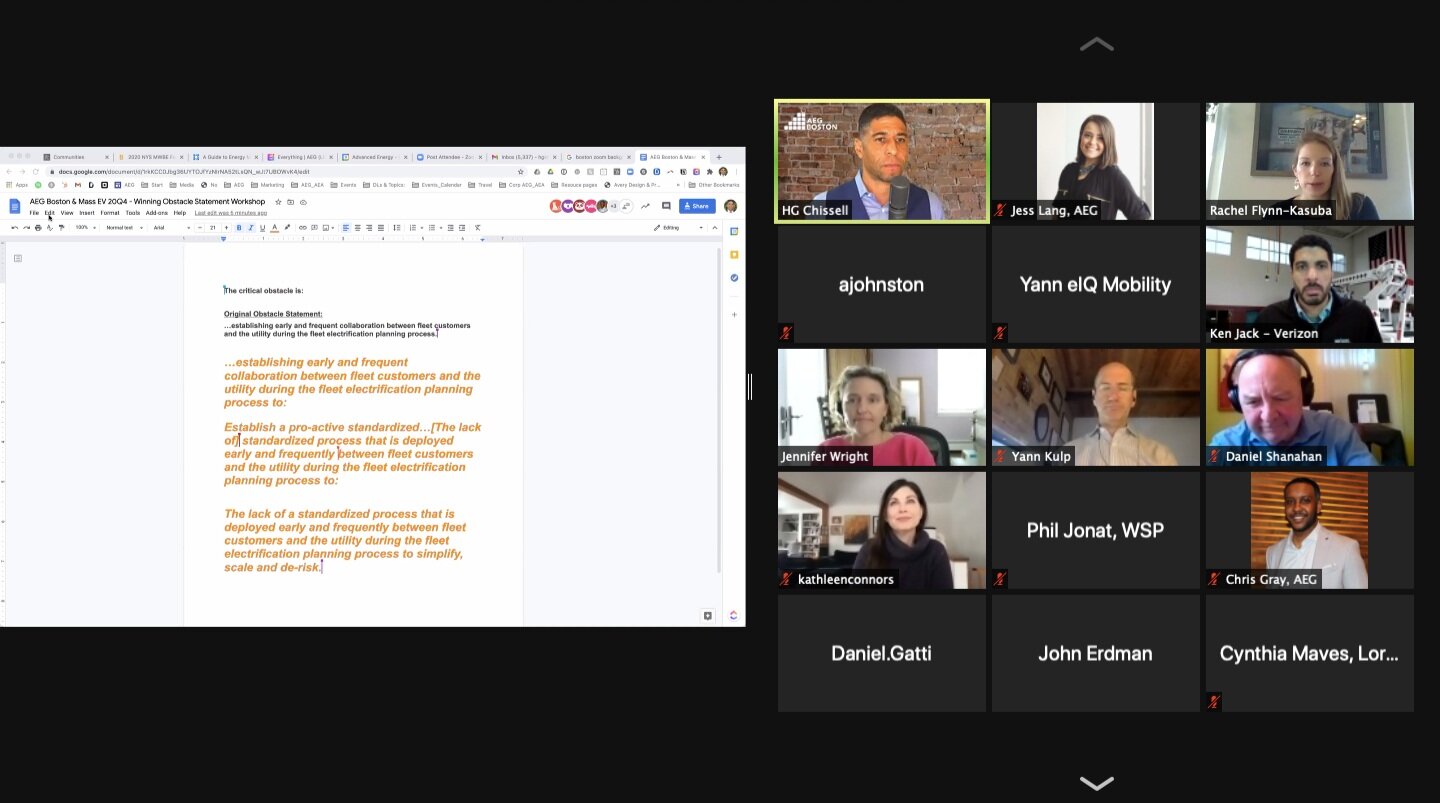Open the line spacing menu
The image size is (1440, 803).
point(397,228)
